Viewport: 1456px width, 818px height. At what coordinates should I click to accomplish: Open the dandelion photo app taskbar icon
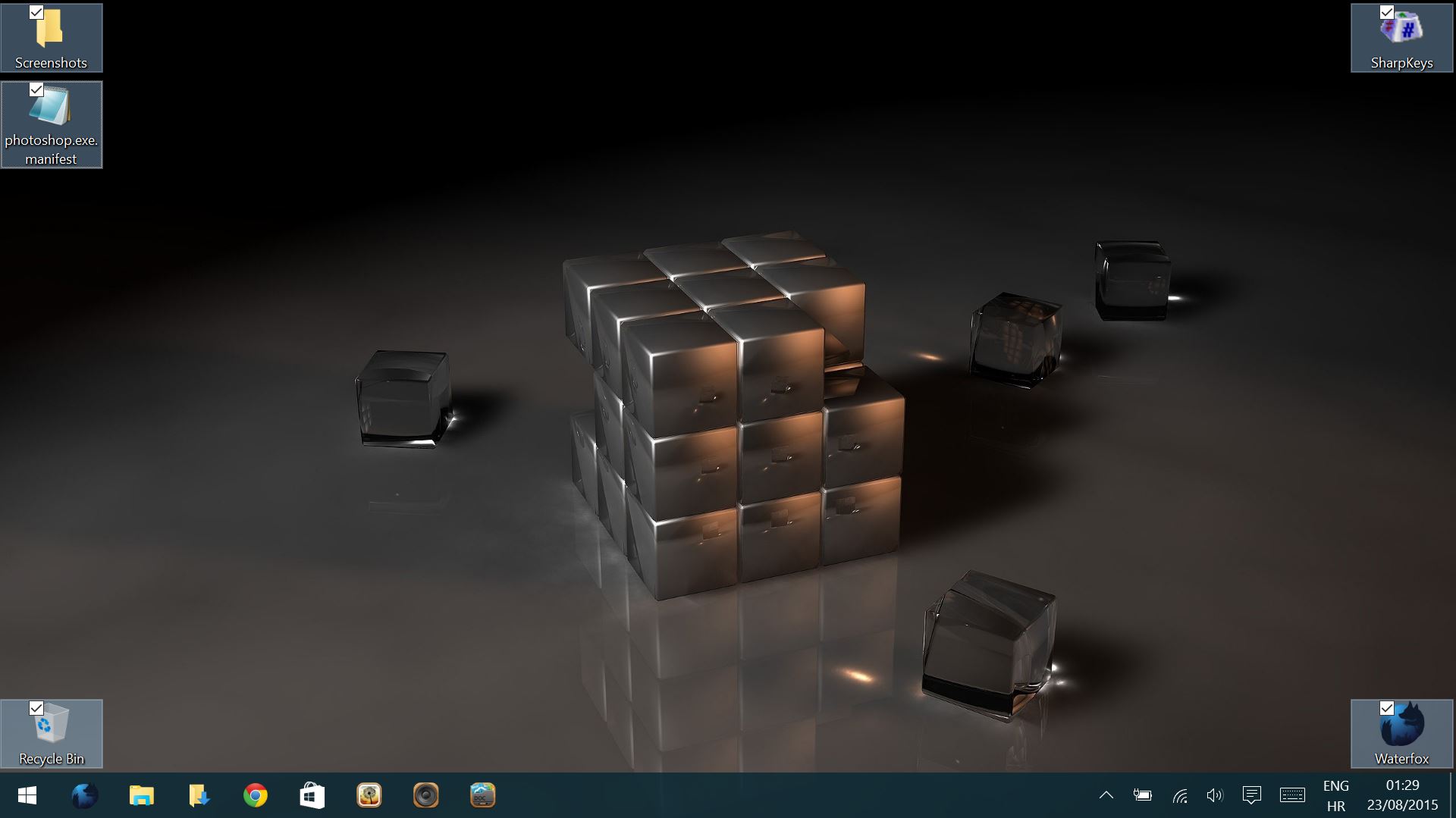[x=369, y=795]
